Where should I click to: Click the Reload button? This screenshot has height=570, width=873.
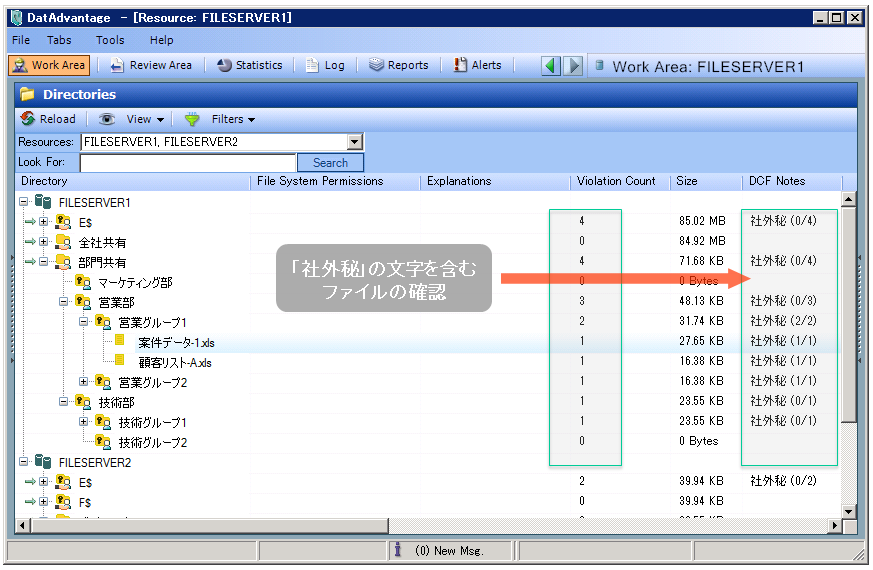(48, 119)
